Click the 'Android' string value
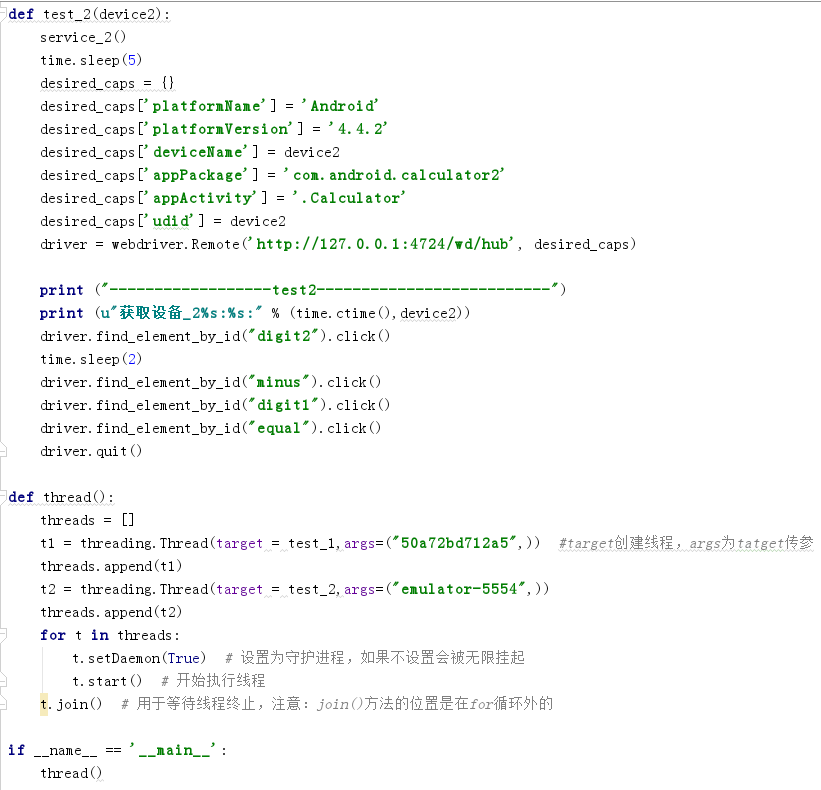Screen dimensions: 821x790 (340, 106)
